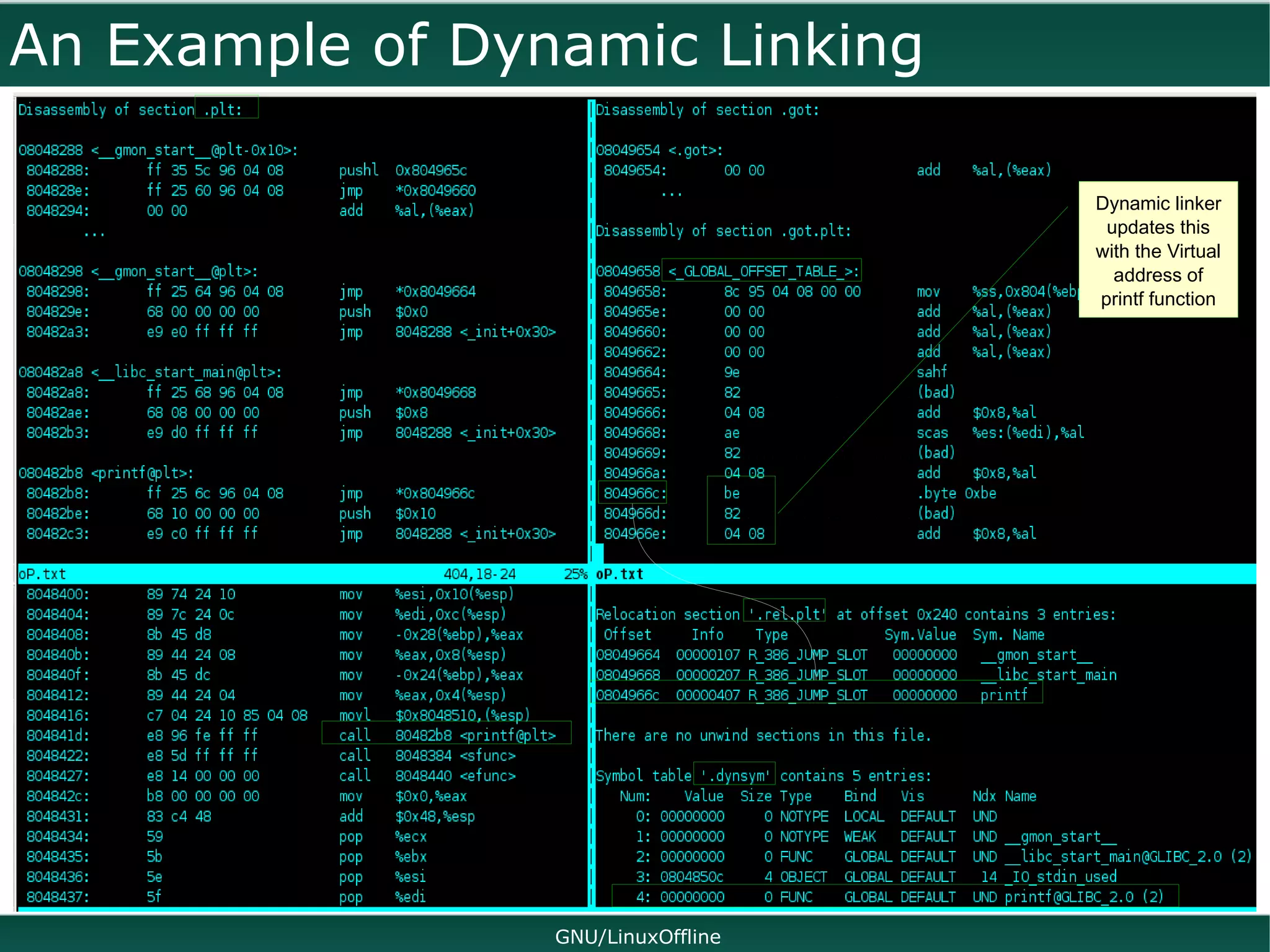Click the 'Disassembly of section .got:' heading
The width and height of the screenshot is (1270, 952).
(708, 110)
